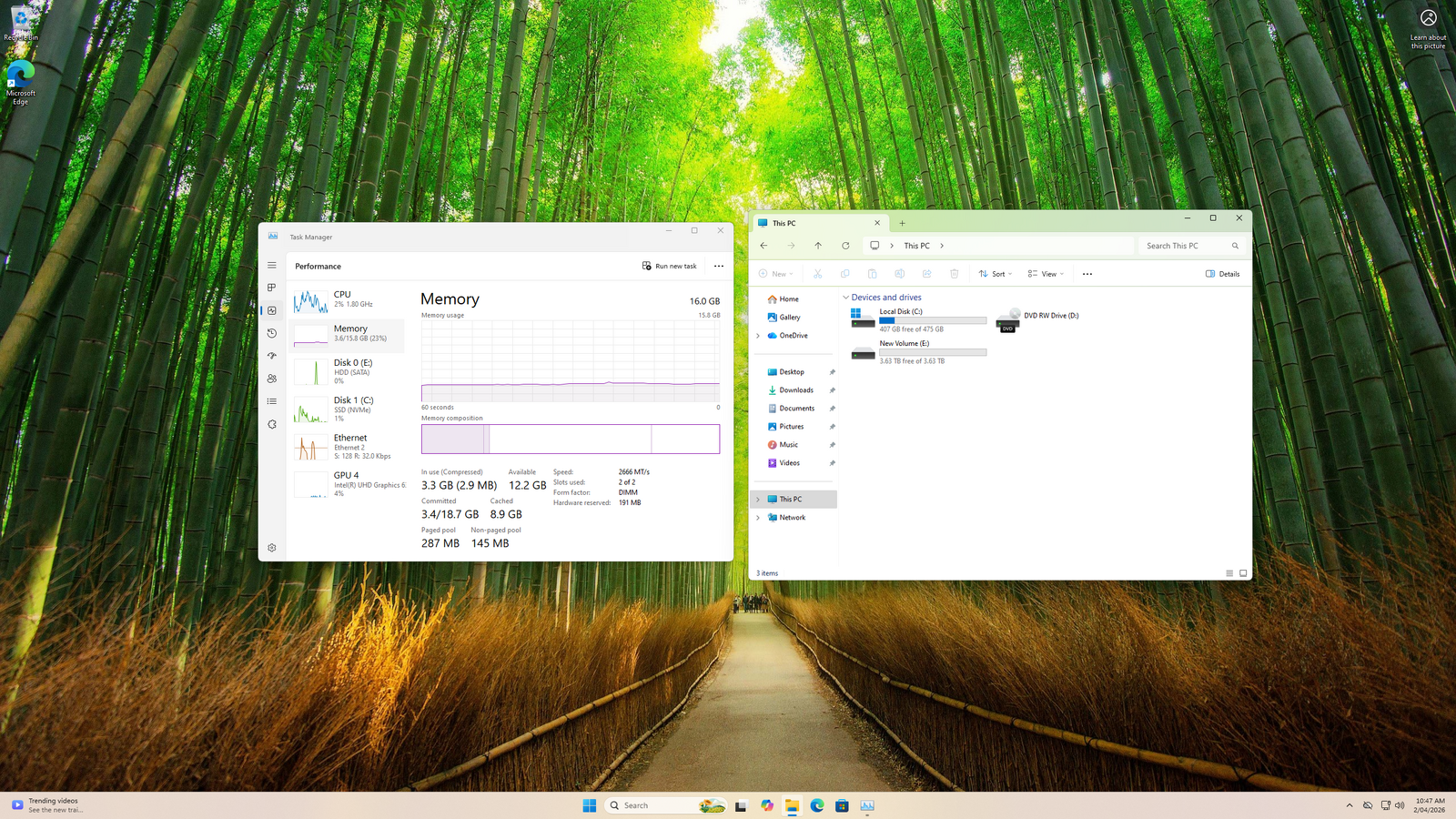The width and height of the screenshot is (1456, 819).
Task: Go up one folder with Up arrow
Action: pos(818,246)
